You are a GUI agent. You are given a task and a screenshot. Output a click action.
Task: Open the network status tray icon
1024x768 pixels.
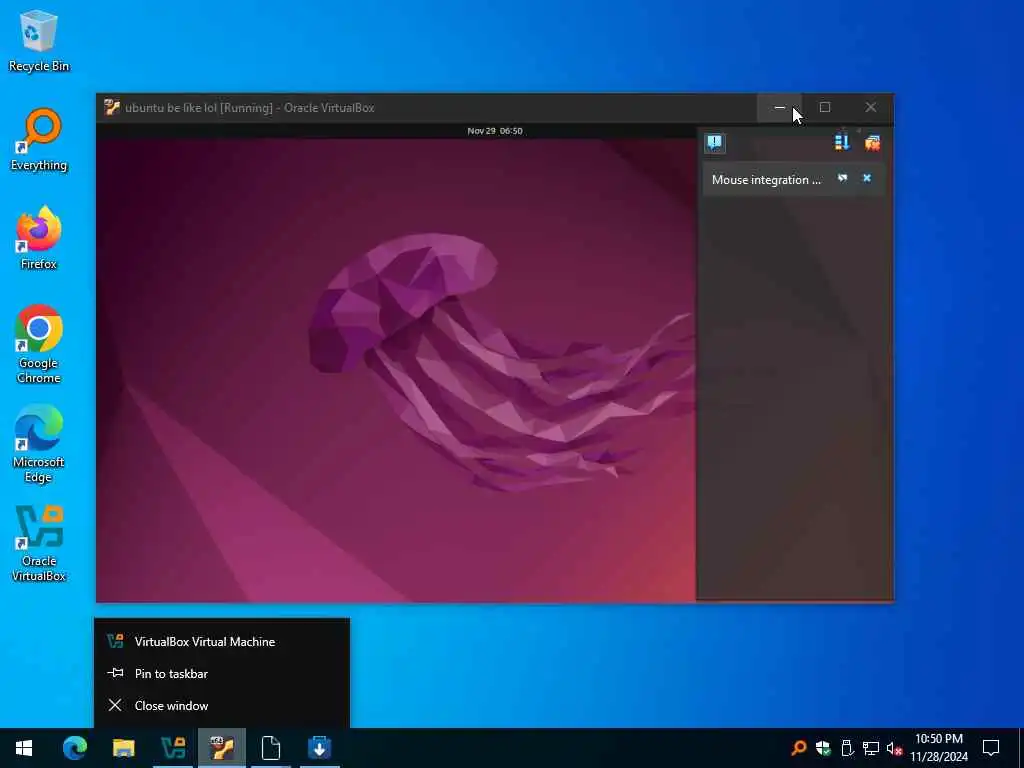(x=871, y=748)
